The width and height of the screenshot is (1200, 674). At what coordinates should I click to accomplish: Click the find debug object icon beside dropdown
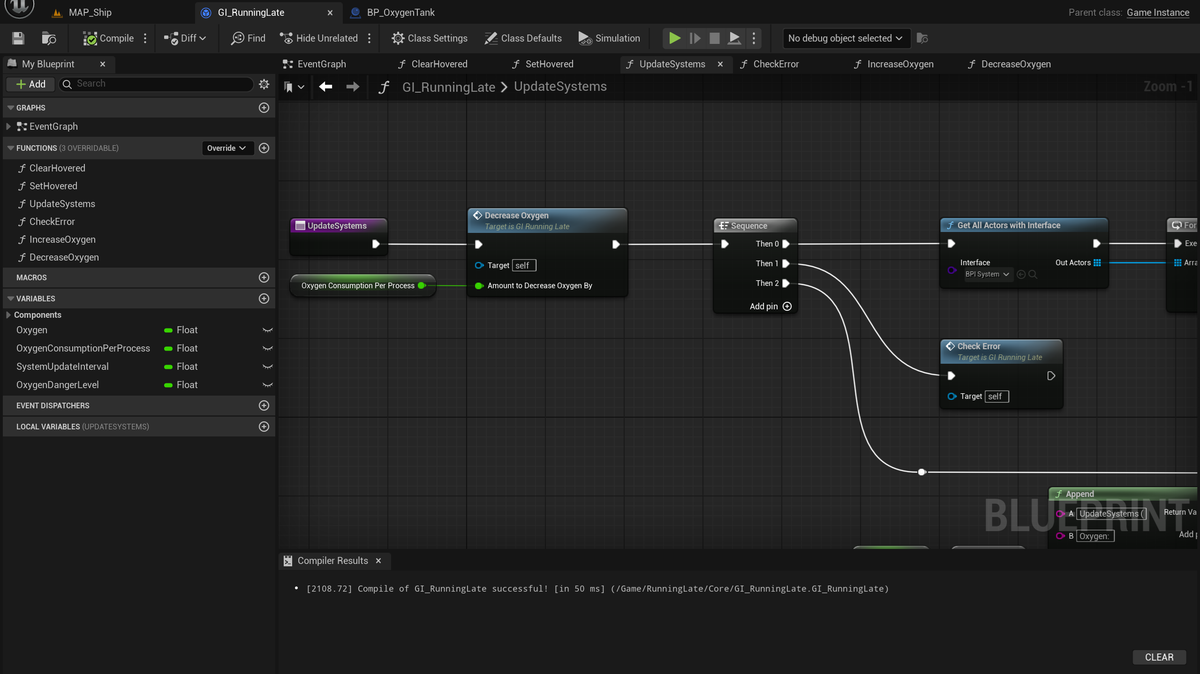[x=922, y=38]
